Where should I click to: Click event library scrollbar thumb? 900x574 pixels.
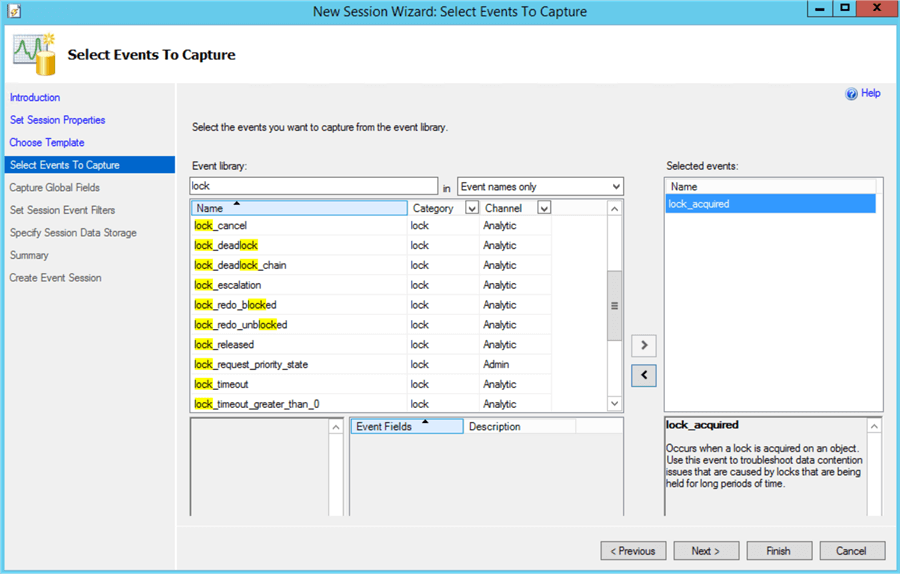614,305
